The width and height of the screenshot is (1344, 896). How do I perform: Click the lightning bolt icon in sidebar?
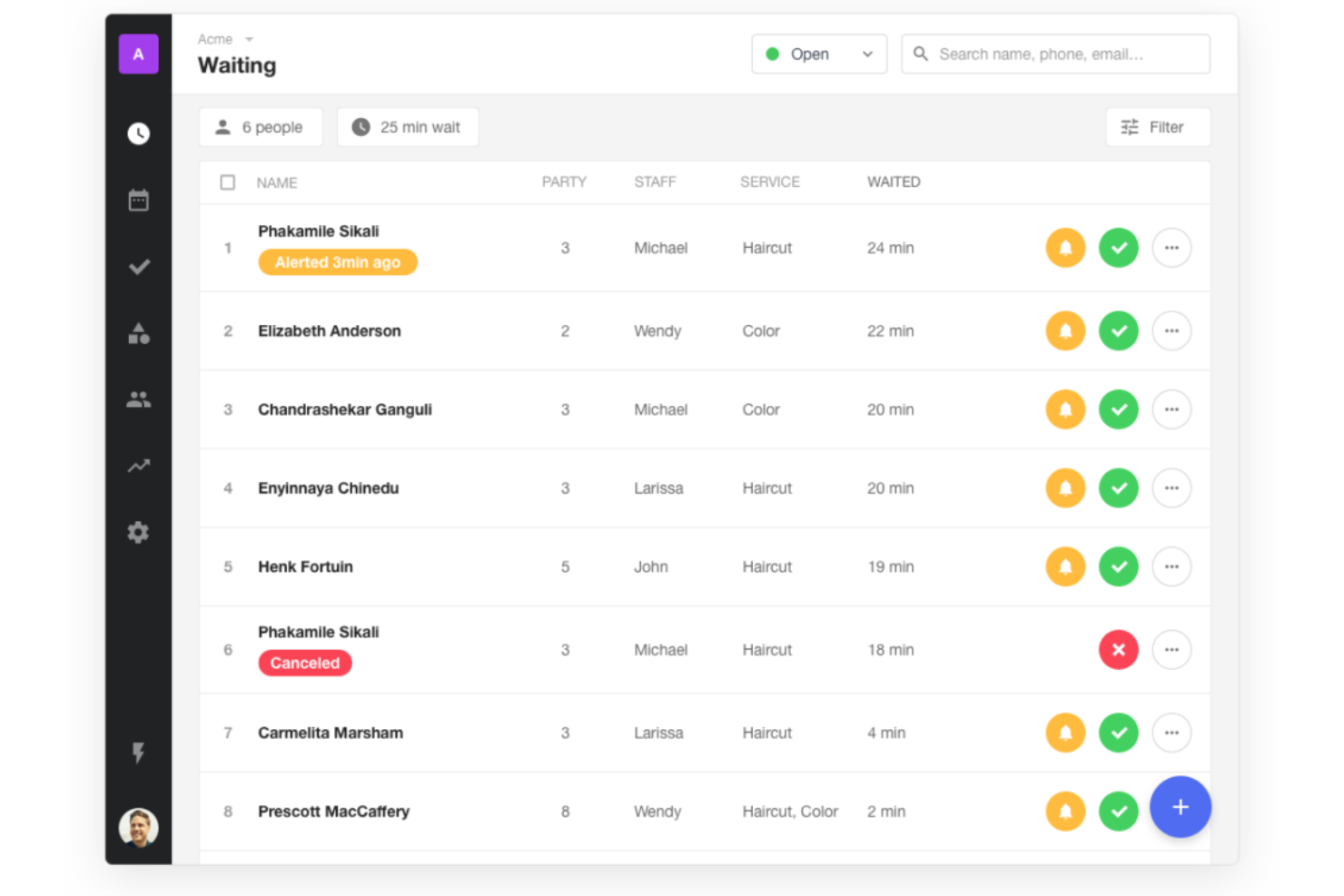tap(138, 753)
